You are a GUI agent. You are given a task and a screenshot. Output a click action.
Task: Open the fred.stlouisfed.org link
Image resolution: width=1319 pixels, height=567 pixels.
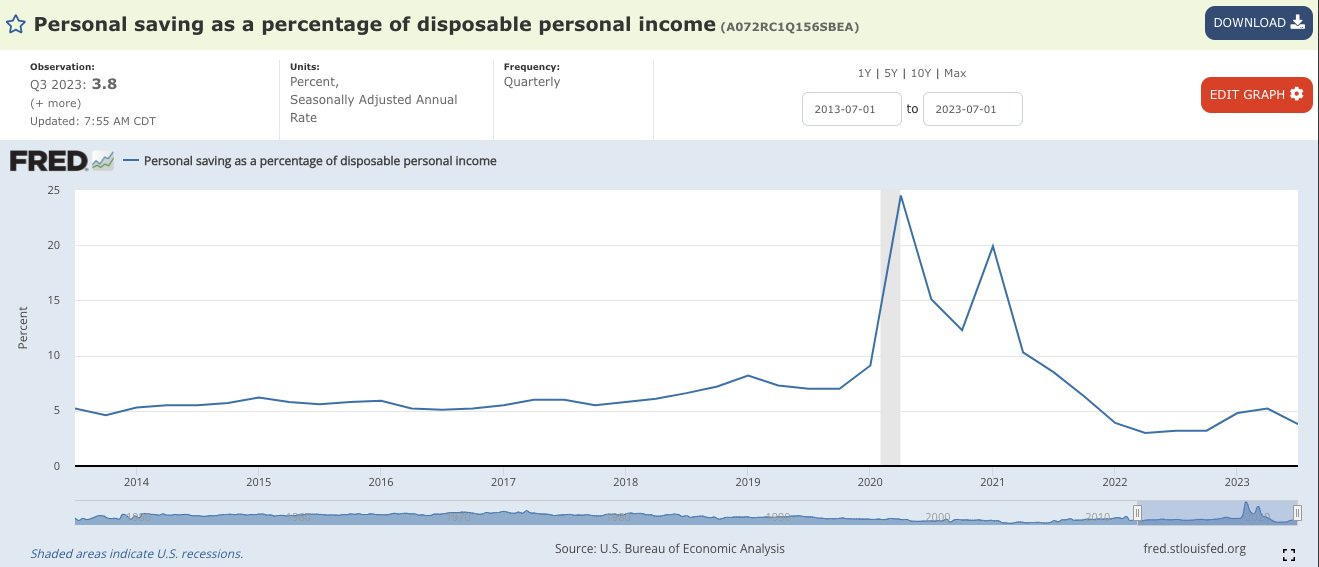(1194, 548)
